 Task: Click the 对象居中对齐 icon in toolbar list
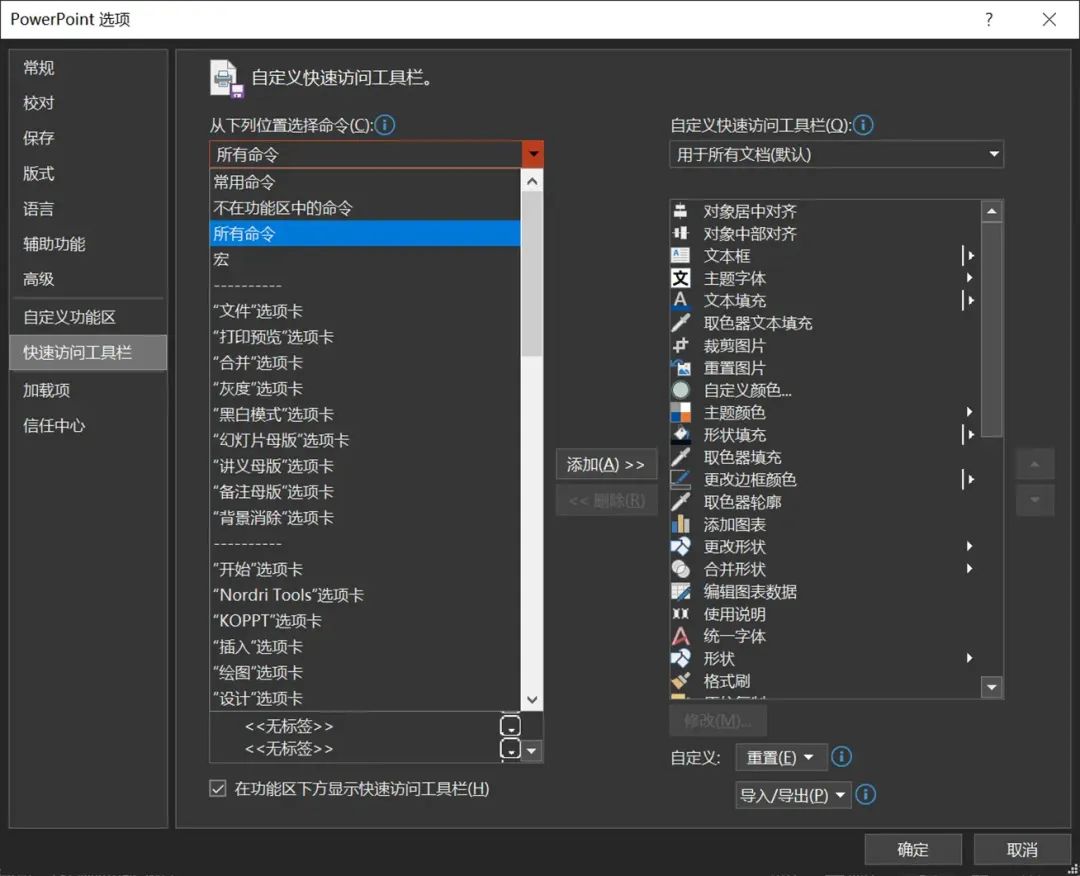tap(681, 211)
